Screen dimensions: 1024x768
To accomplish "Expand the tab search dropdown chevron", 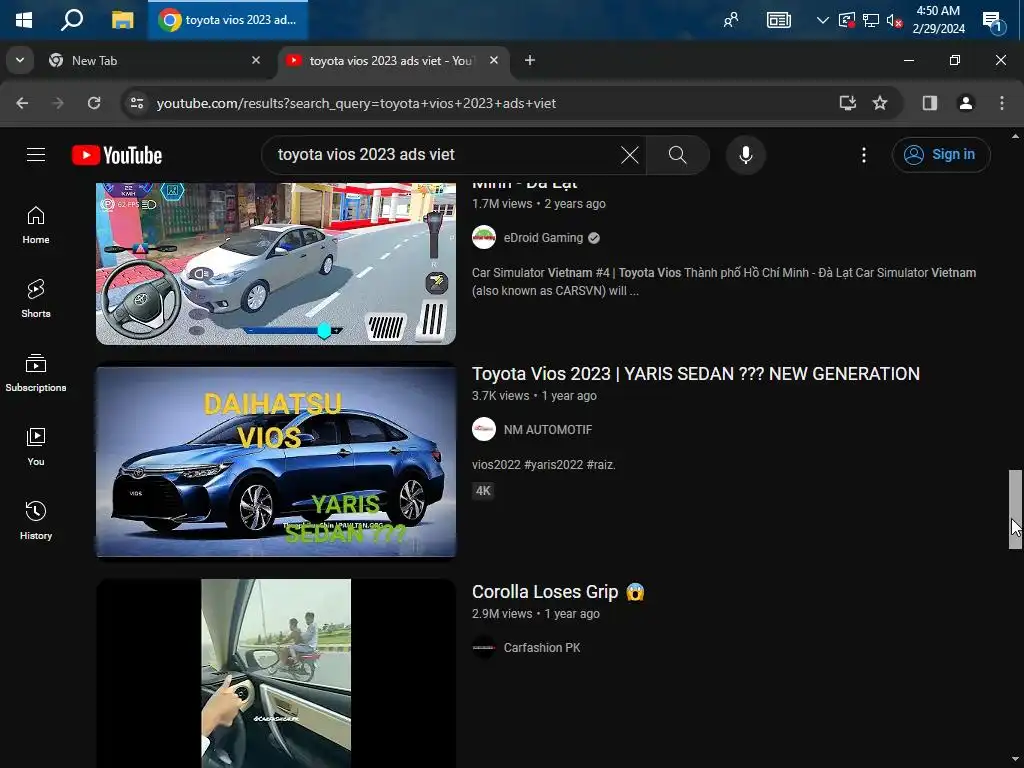I will [20, 60].
